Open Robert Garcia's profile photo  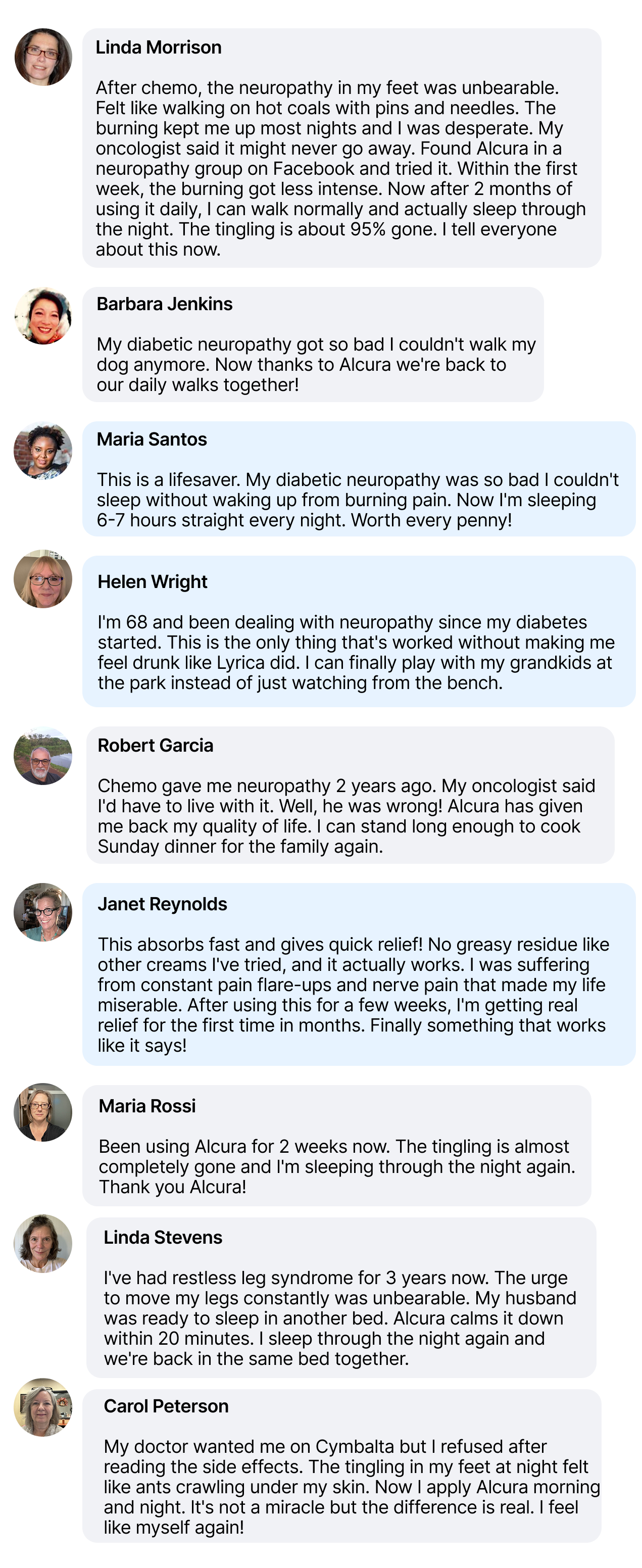[43, 756]
